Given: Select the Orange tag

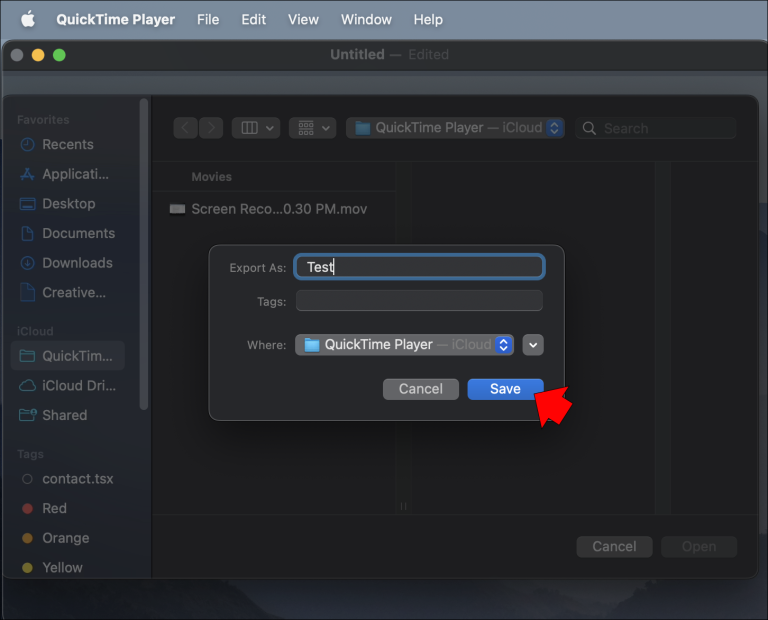Looking at the screenshot, I should pyautogui.click(x=64, y=538).
